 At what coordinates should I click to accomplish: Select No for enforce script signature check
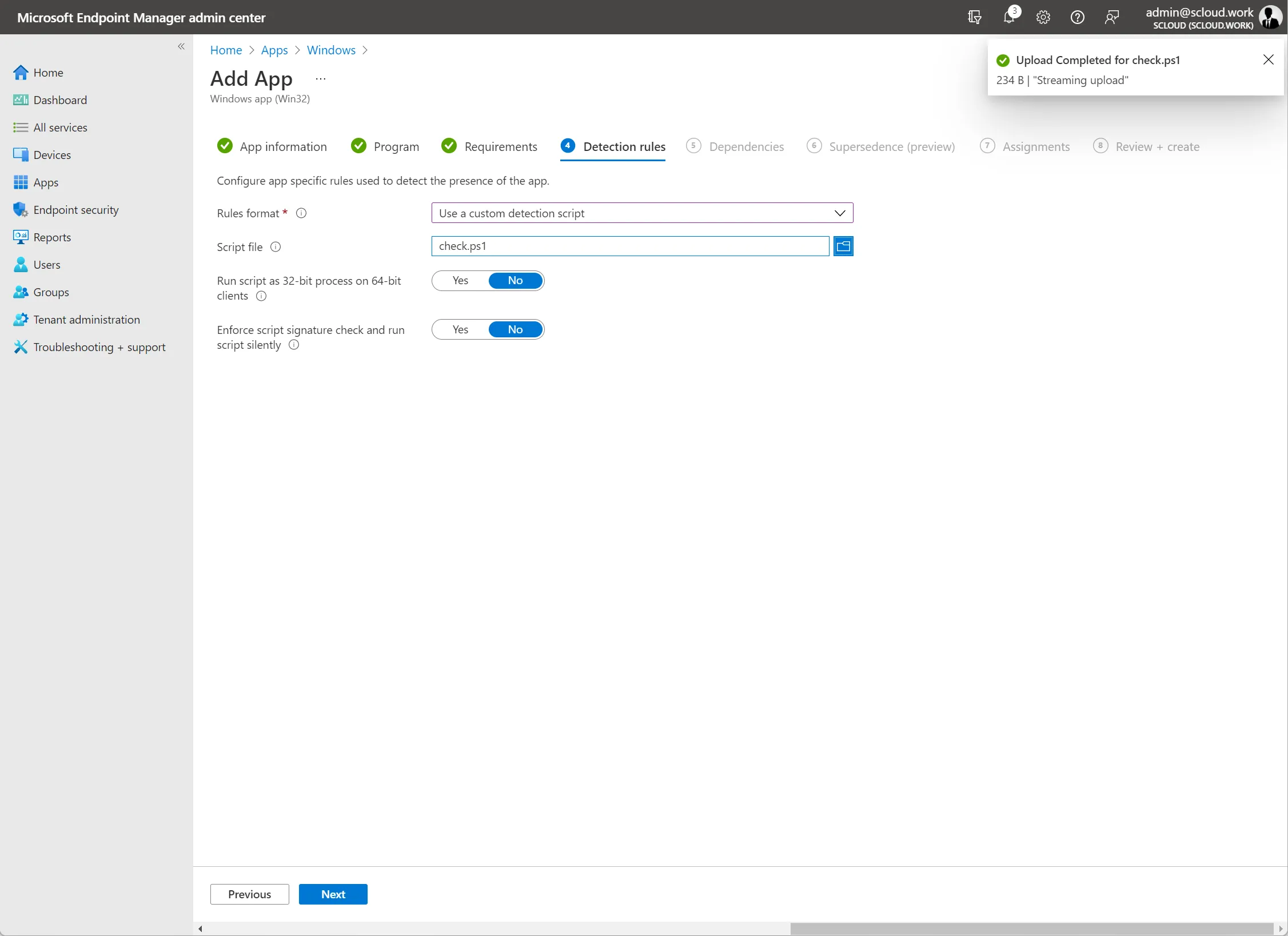tap(515, 330)
